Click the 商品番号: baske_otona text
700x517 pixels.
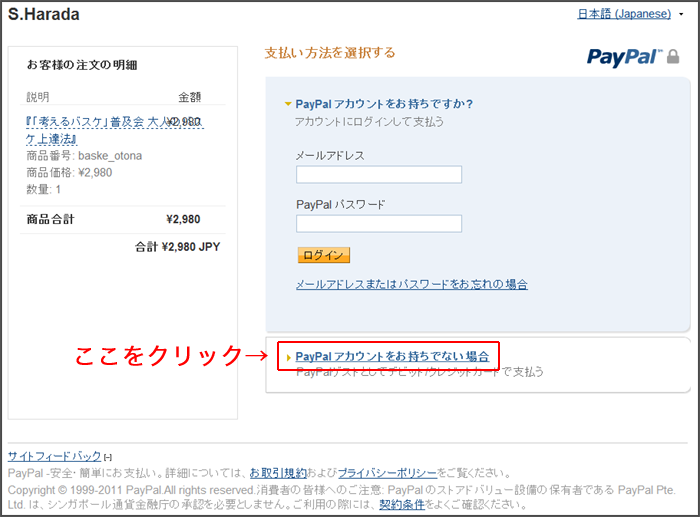coord(84,156)
